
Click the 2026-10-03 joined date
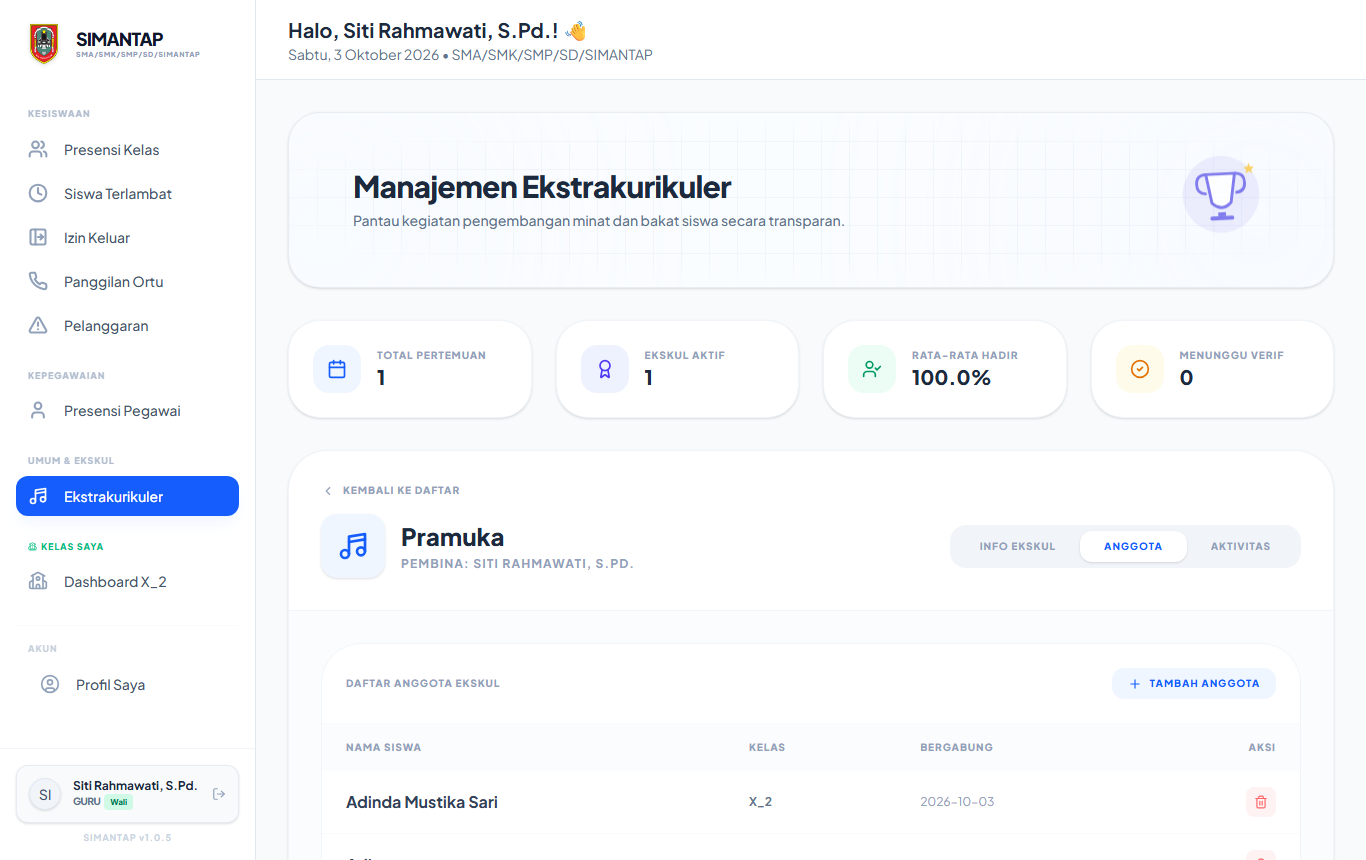click(x=957, y=802)
